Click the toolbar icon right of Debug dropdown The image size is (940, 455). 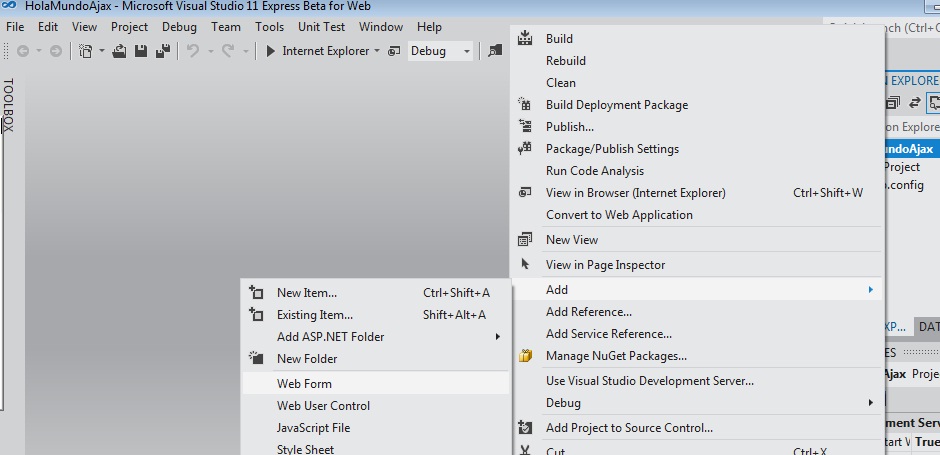(x=495, y=52)
